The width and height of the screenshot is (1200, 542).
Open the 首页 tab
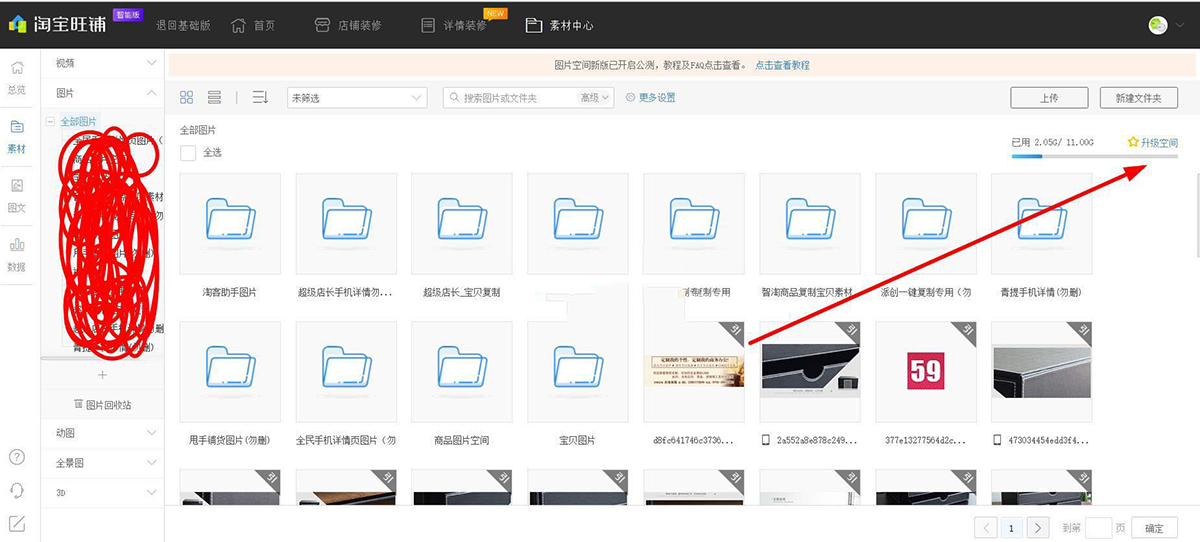[x=253, y=25]
